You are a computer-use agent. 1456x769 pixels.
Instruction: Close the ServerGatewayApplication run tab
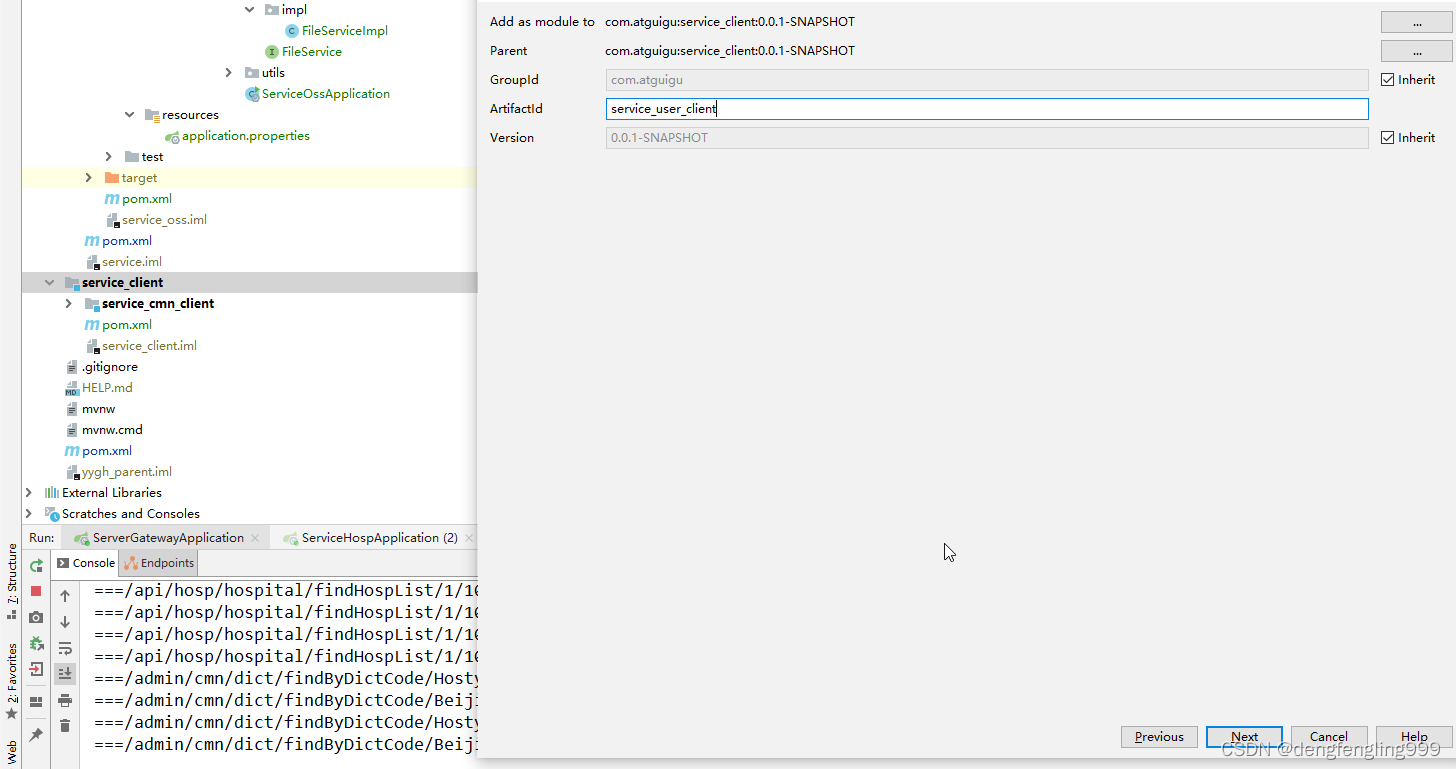pyautogui.click(x=256, y=538)
